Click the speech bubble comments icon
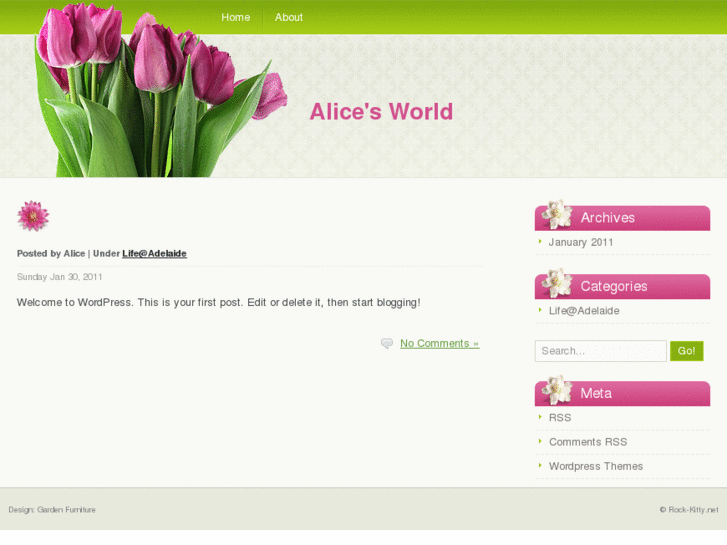727x545 pixels. (x=387, y=343)
